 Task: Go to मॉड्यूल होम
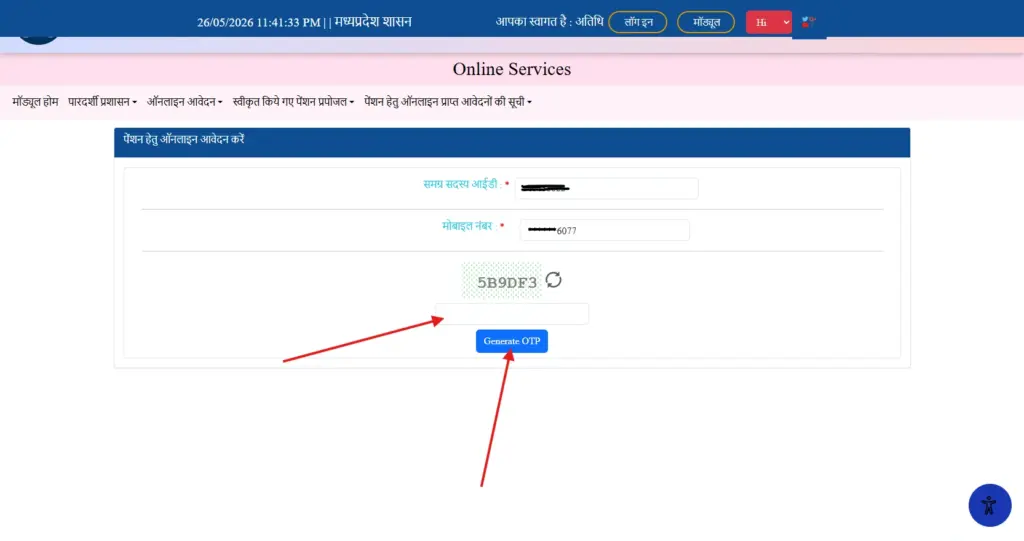(35, 102)
